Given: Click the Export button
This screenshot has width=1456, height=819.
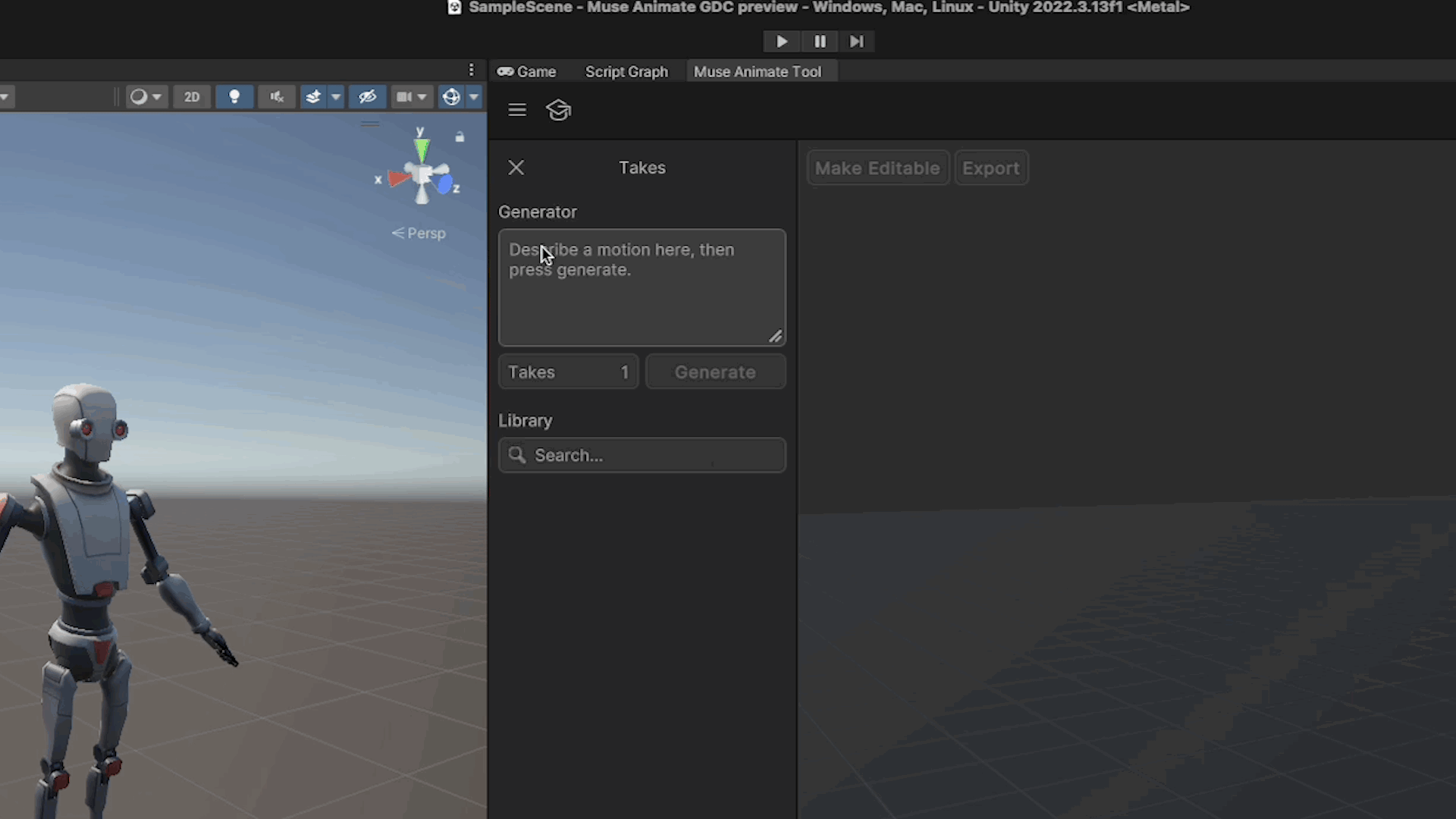Looking at the screenshot, I should 991,168.
